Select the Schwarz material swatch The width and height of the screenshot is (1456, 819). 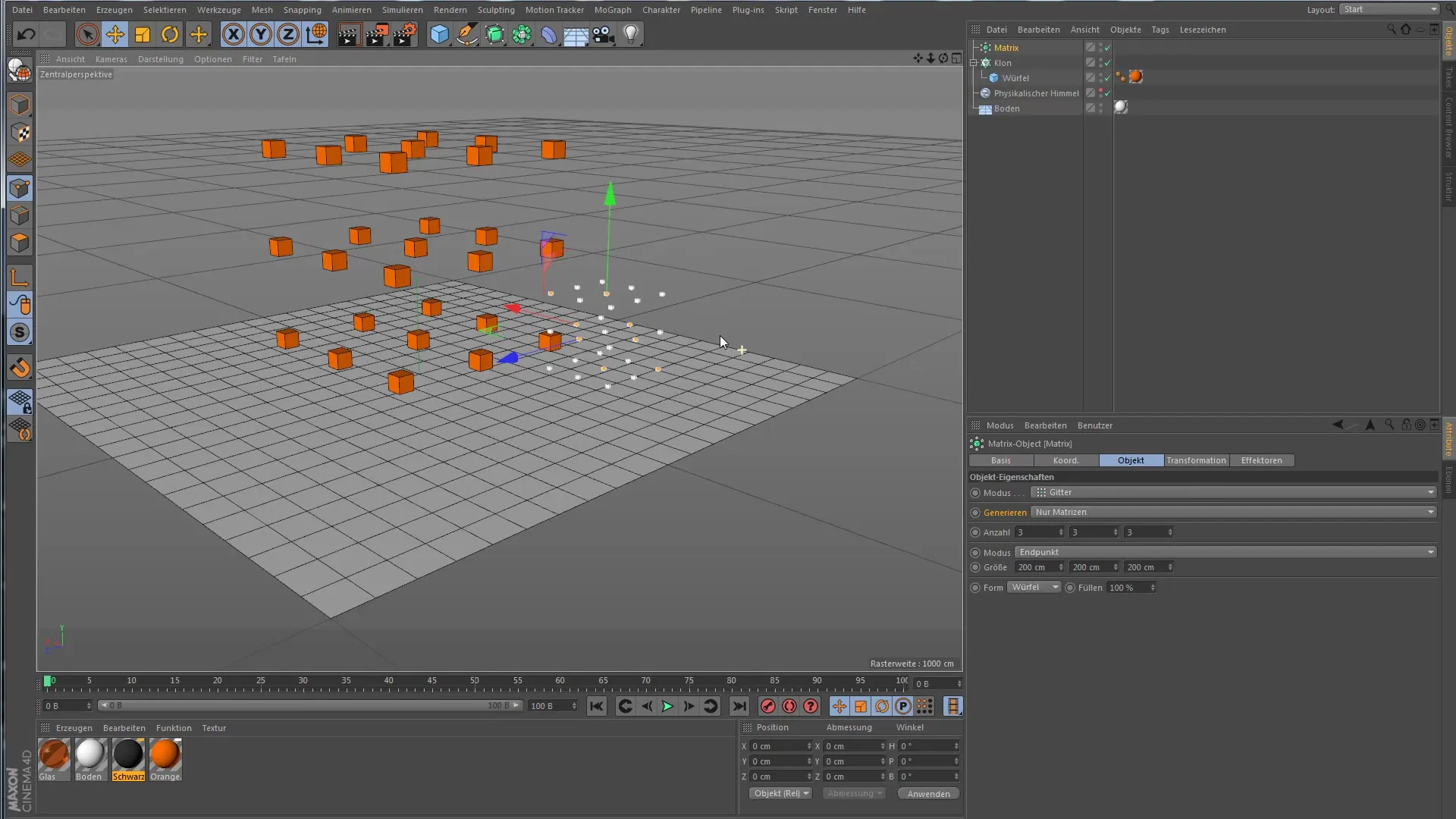point(128,759)
